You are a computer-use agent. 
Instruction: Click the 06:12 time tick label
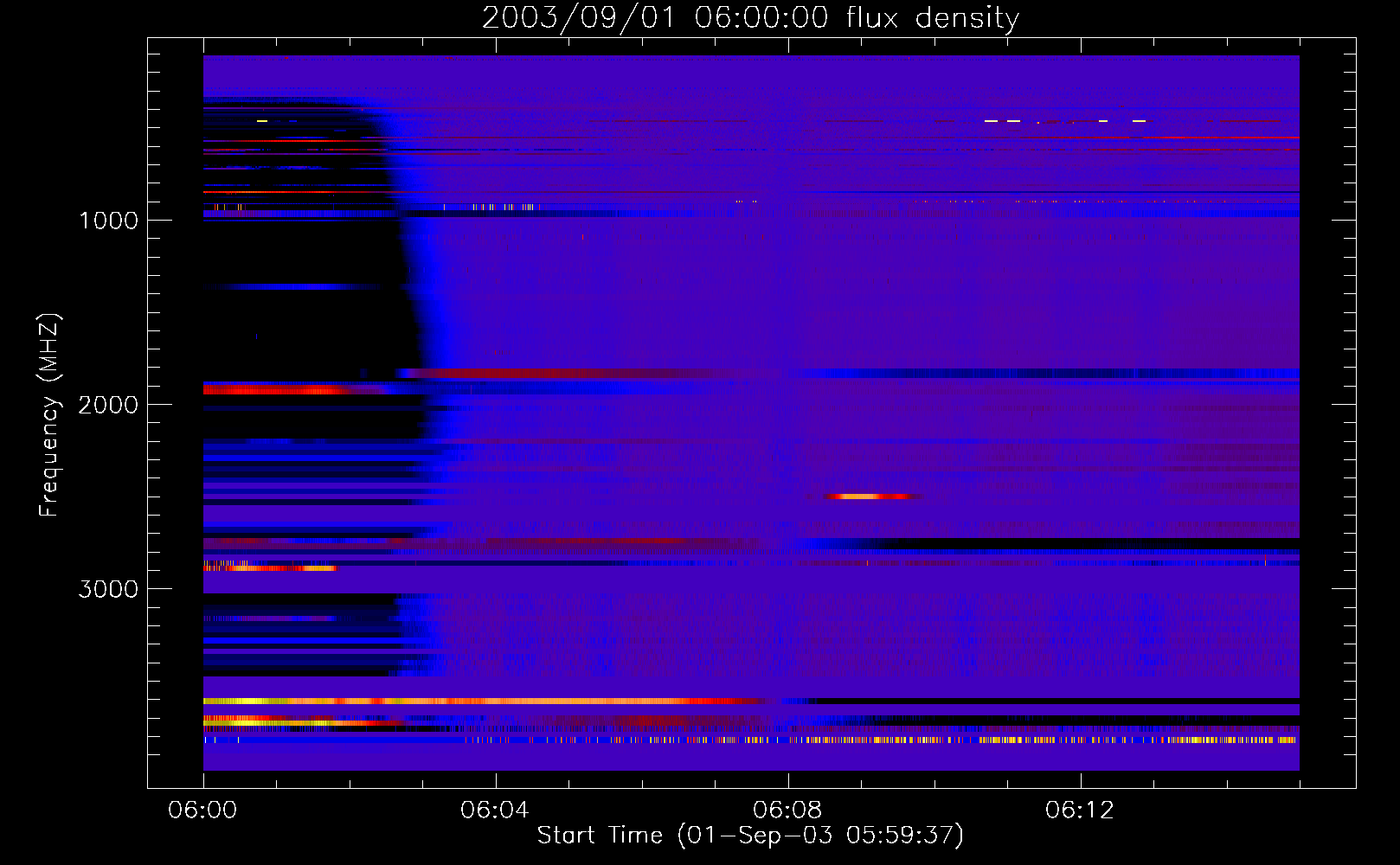click(x=1079, y=811)
